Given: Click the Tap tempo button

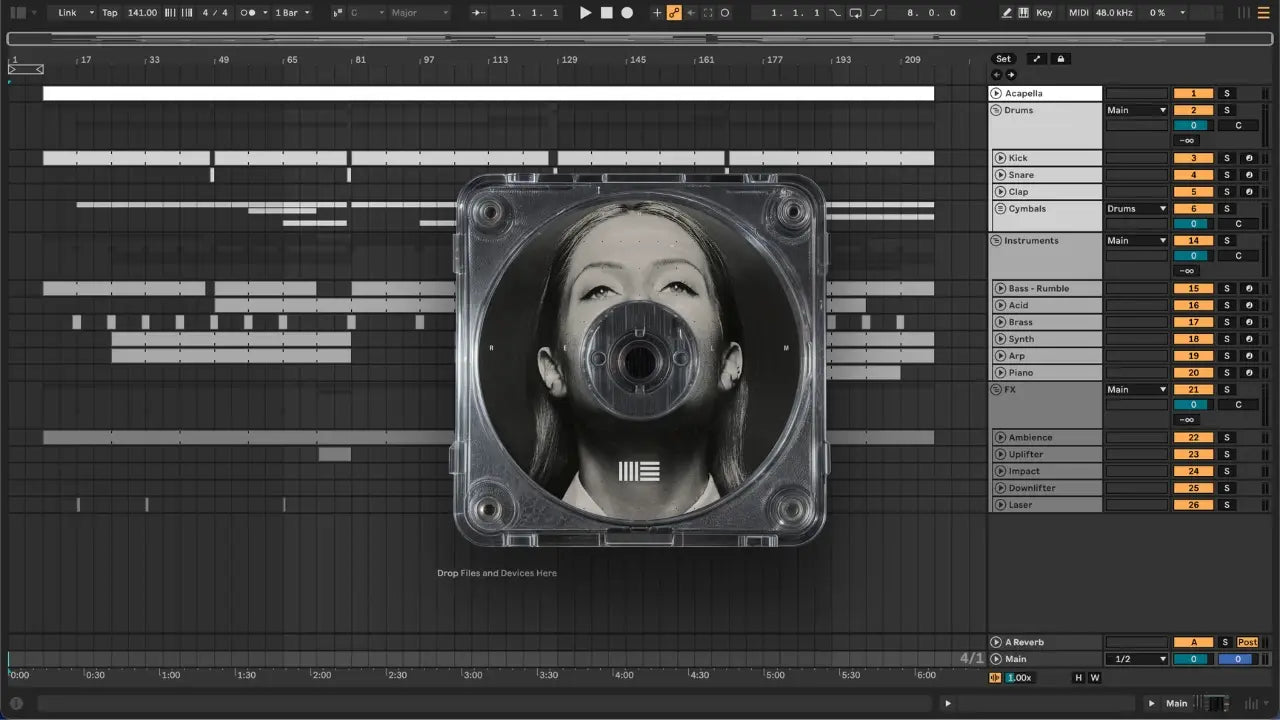Looking at the screenshot, I should 110,13.
